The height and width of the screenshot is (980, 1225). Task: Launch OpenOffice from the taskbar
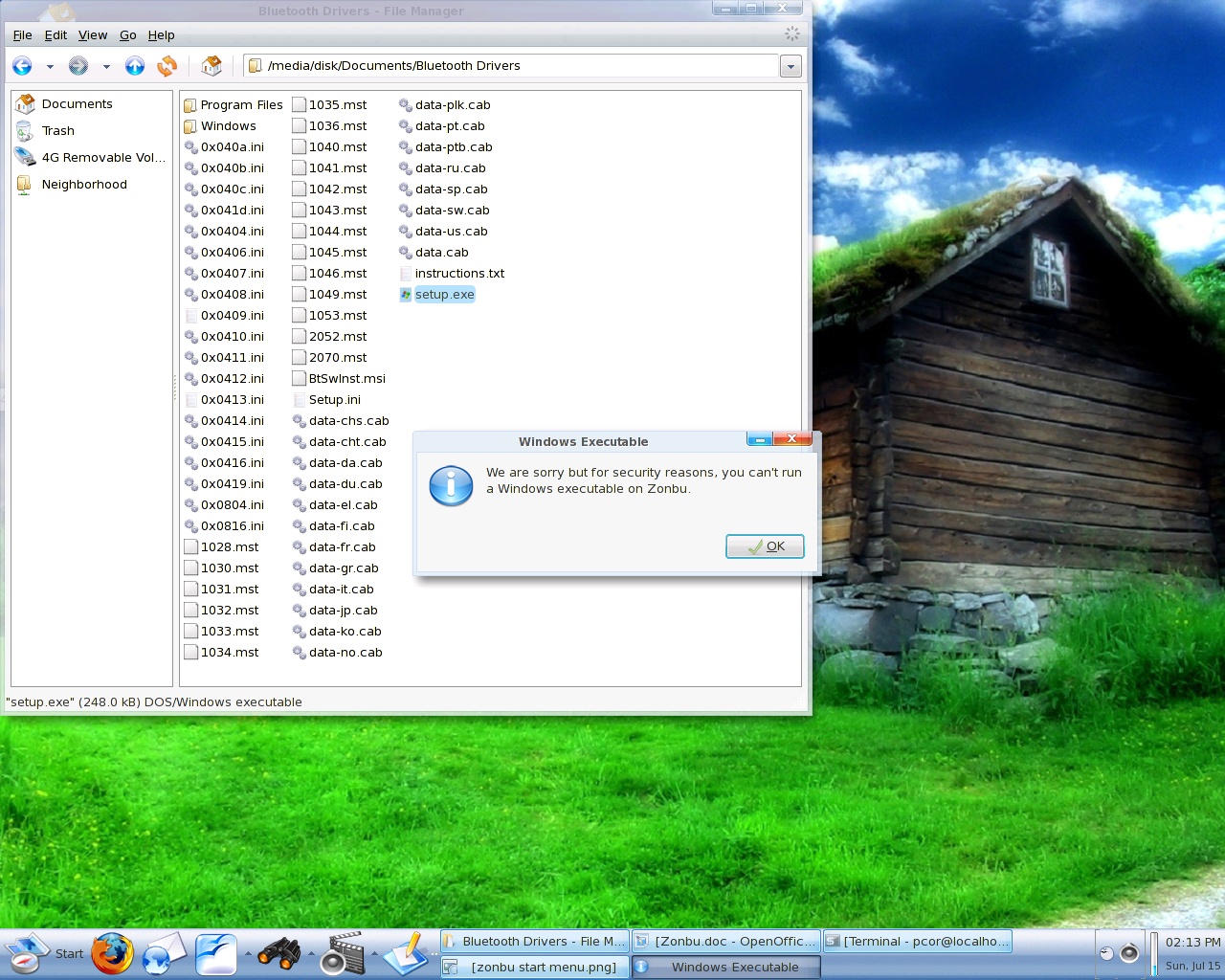pos(216,954)
